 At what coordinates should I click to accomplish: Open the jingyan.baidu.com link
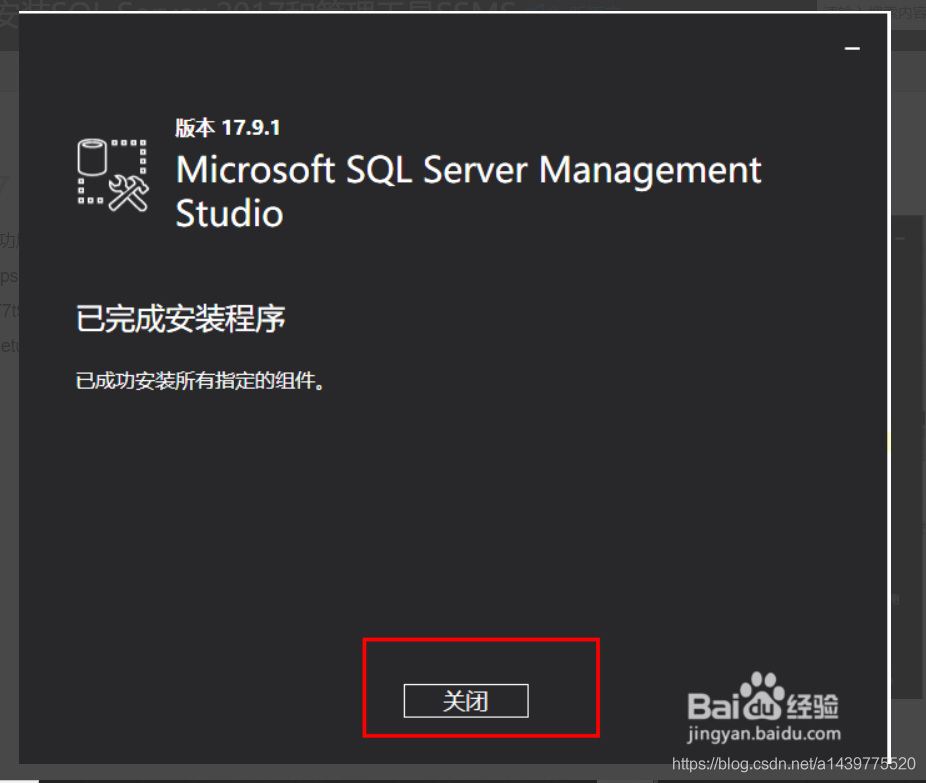(764, 734)
